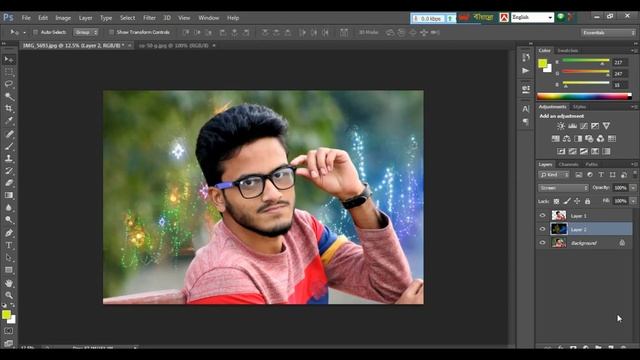Open the English language dropdown

(x=532, y=17)
